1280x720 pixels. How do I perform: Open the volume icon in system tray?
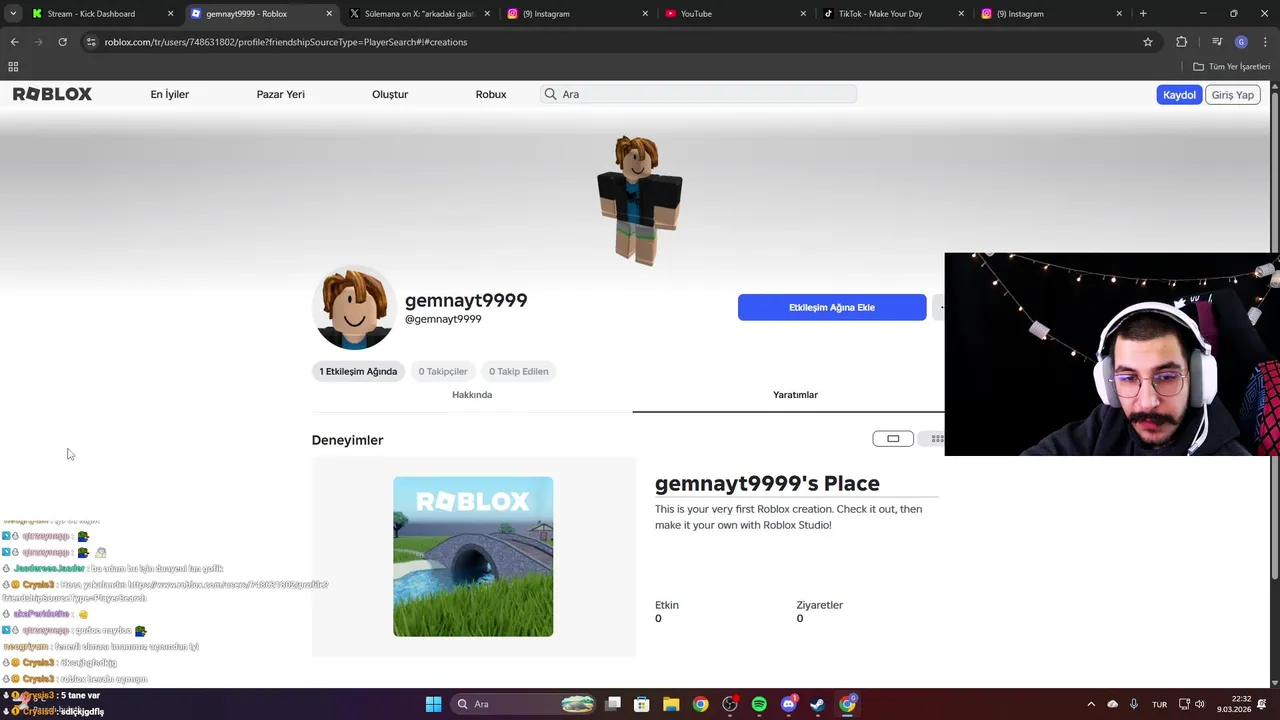pos(1200,704)
